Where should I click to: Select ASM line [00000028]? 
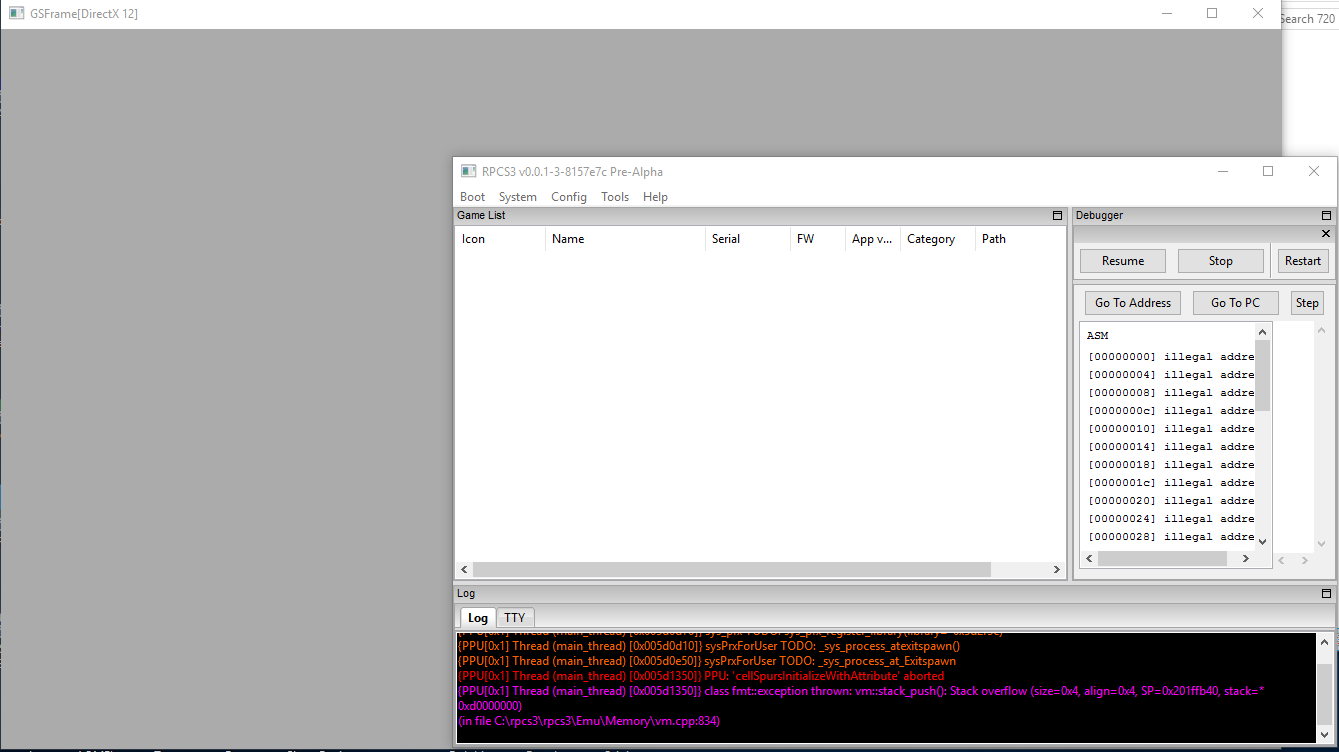[1171, 537]
